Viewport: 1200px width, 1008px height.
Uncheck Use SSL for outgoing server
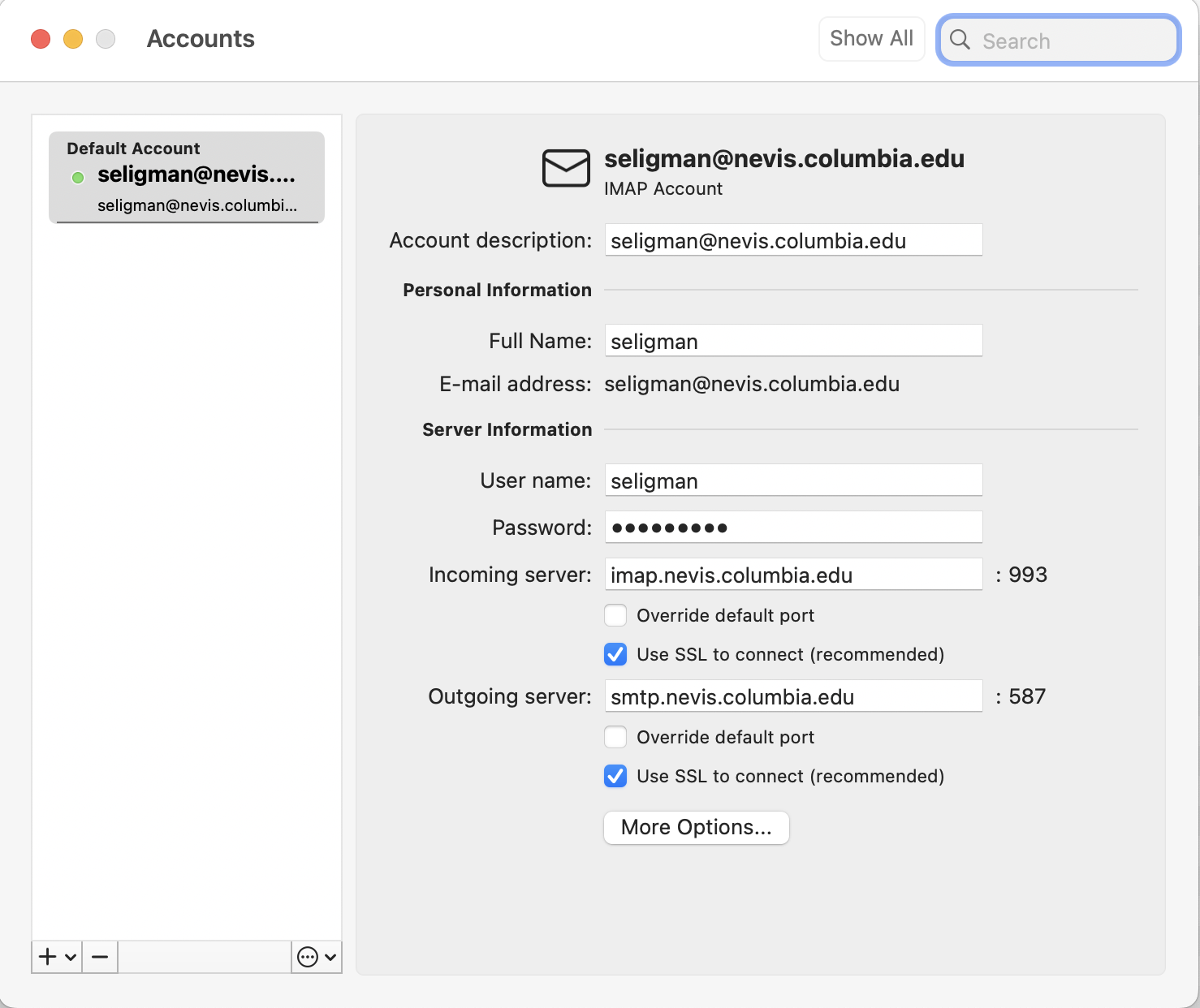615,776
